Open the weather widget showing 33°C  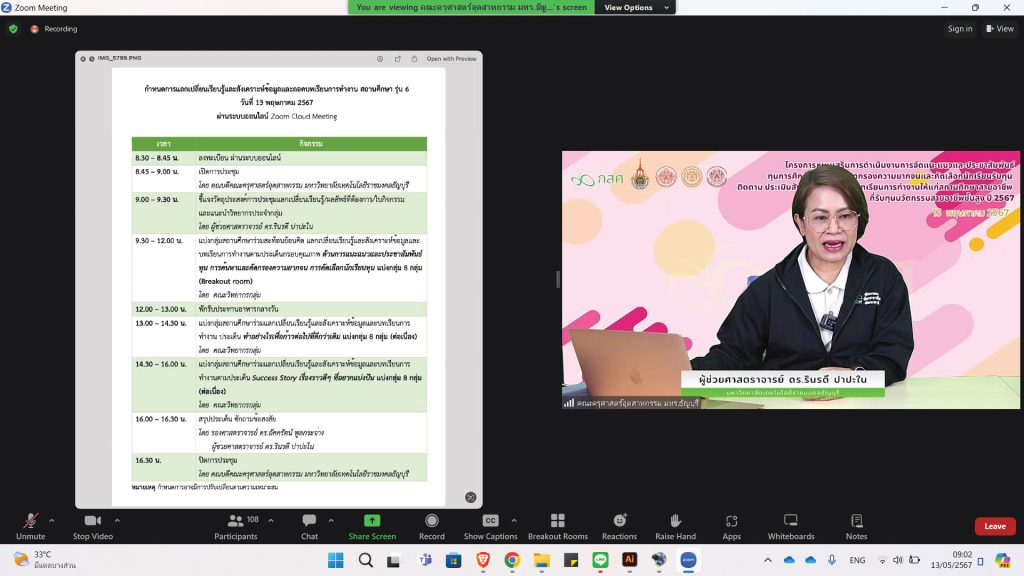44,560
